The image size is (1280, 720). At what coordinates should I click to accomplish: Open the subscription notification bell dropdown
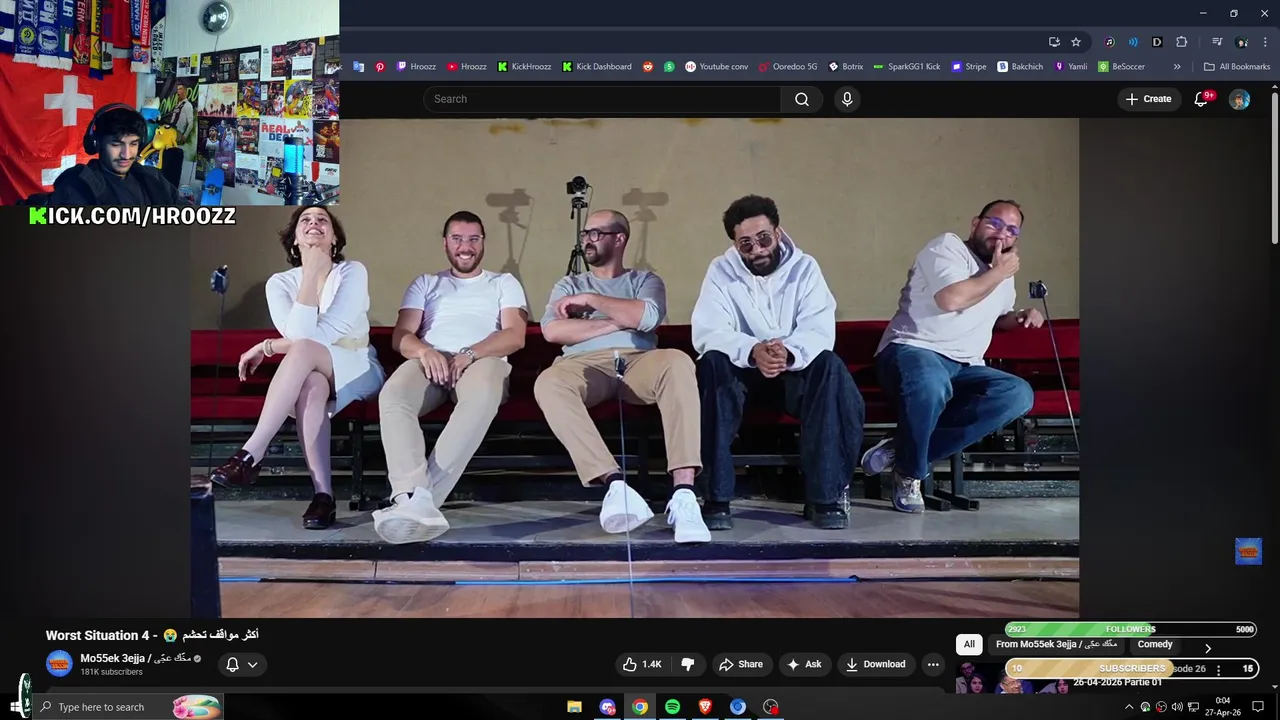coord(241,664)
